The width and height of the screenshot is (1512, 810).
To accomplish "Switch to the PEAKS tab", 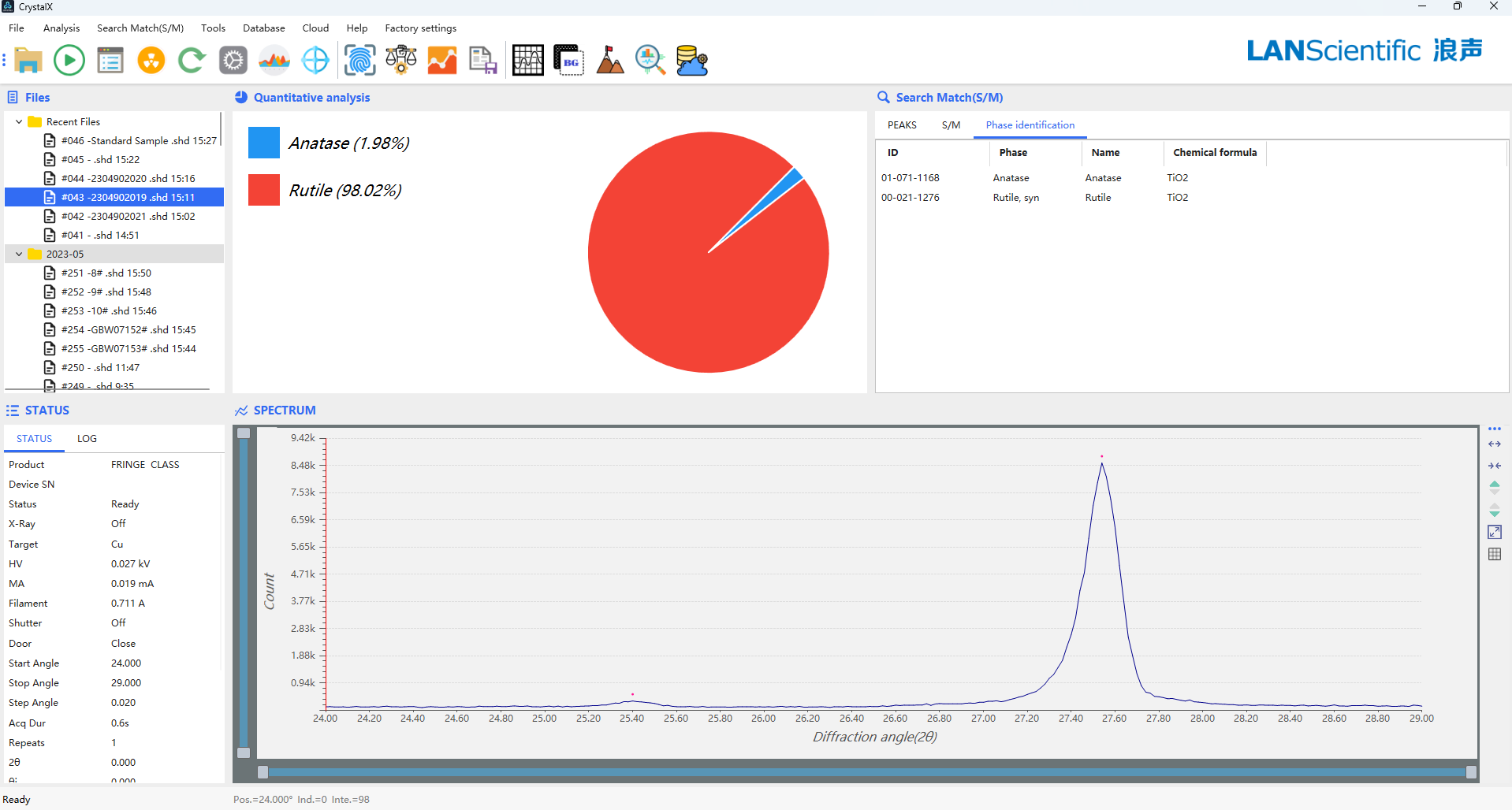I will 902,125.
